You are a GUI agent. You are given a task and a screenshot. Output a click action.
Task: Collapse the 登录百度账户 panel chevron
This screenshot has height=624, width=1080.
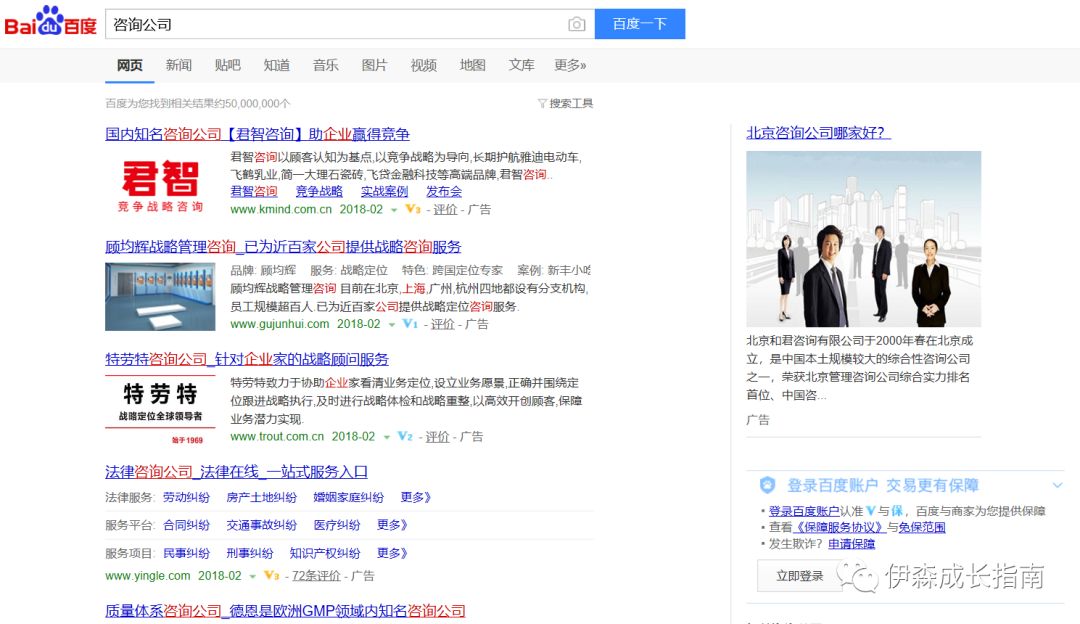coord(1057,485)
